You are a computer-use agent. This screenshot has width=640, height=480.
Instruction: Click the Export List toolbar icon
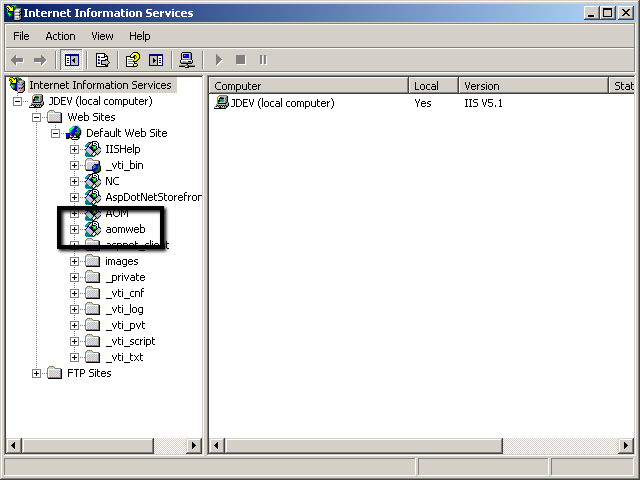point(102,60)
